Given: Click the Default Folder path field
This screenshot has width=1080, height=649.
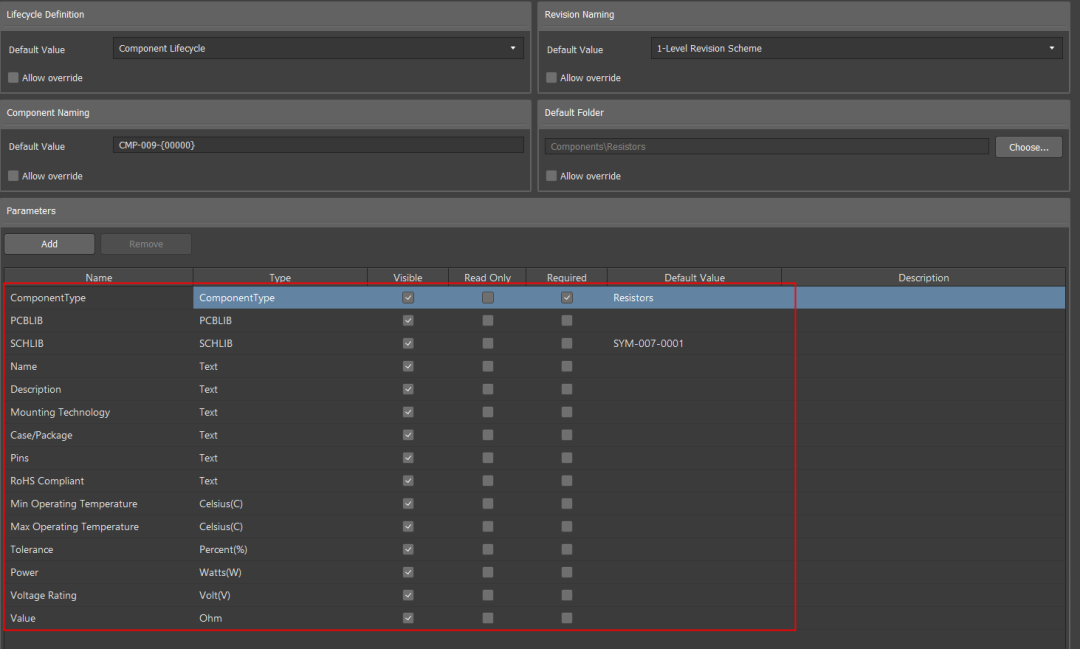Looking at the screenshot, I should coord(767,147).
